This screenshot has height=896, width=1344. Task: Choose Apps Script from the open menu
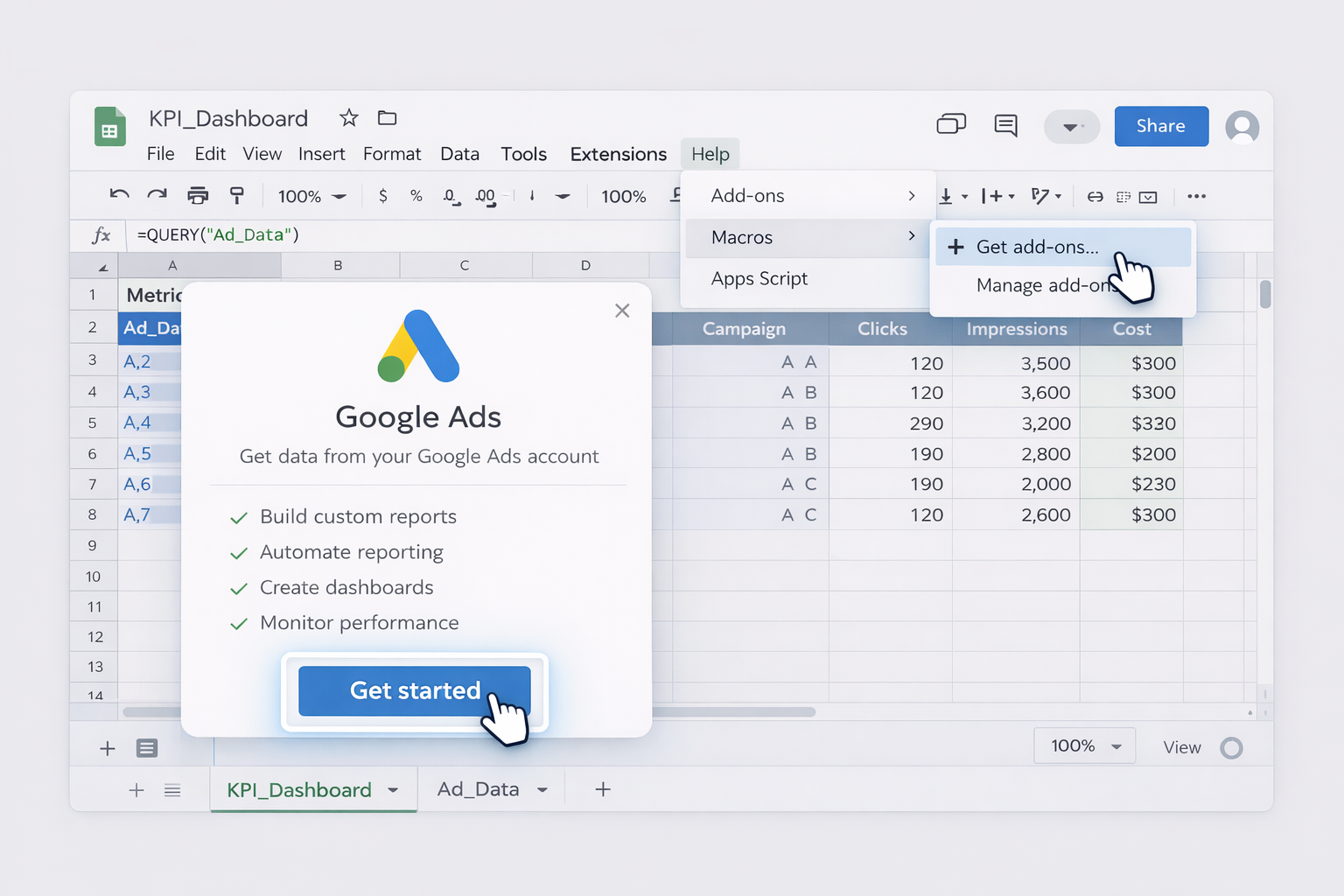[x=759, y=278]
